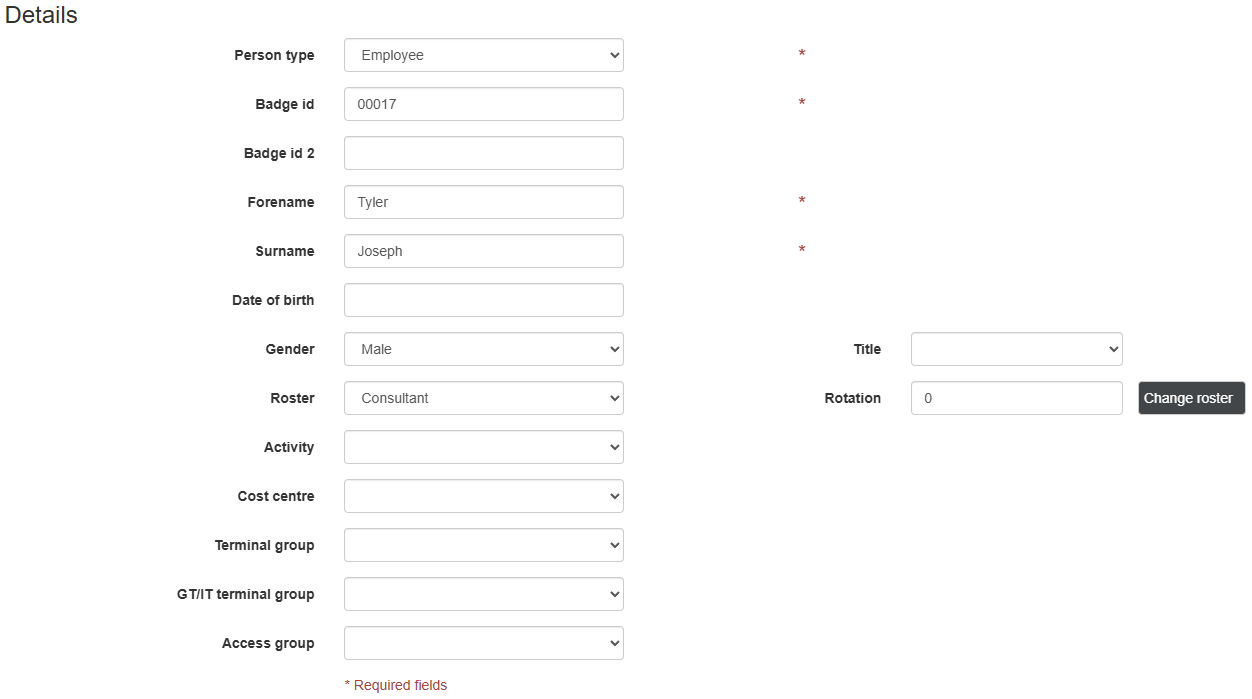The height and width of the screenshot is (699, 1252).
Task: Select the Badge id field containing 00017
Action: [483, 104]
